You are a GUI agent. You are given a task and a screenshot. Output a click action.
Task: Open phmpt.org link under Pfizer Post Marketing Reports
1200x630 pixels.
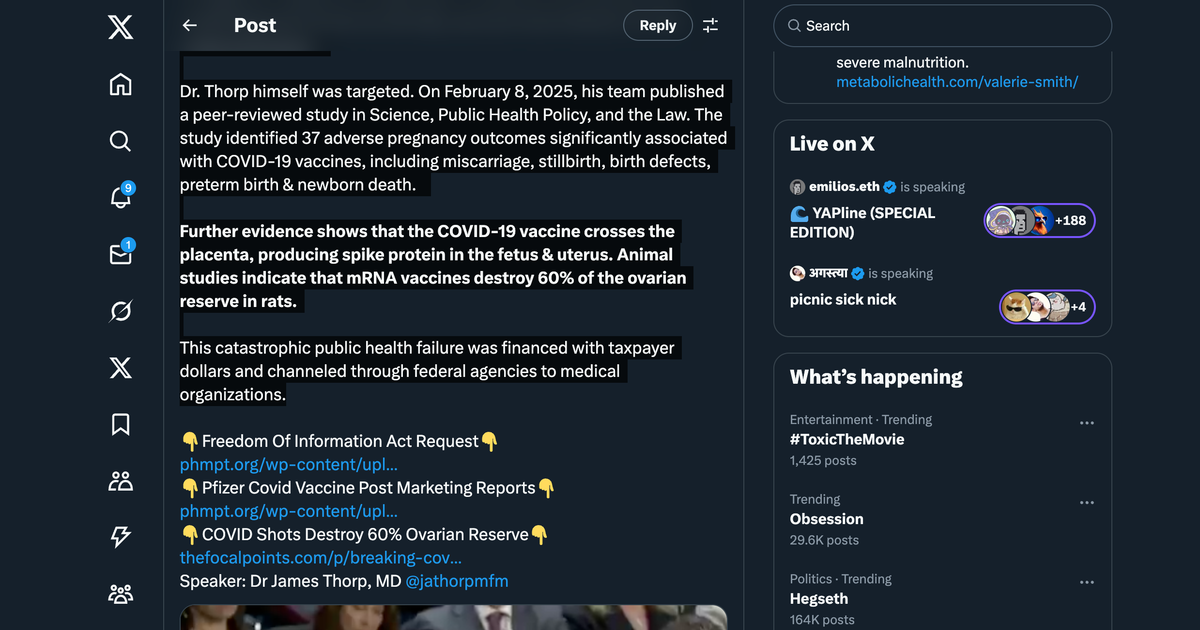(289, 511)
